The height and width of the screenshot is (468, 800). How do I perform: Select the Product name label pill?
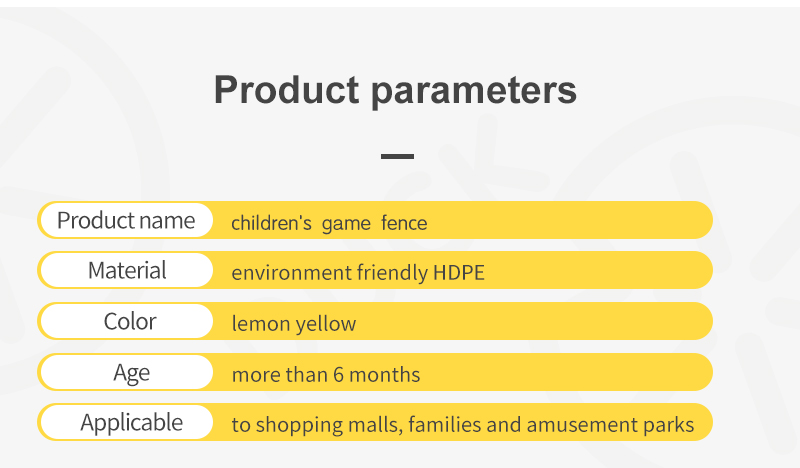pyautogui.click(x=126, y=220)
